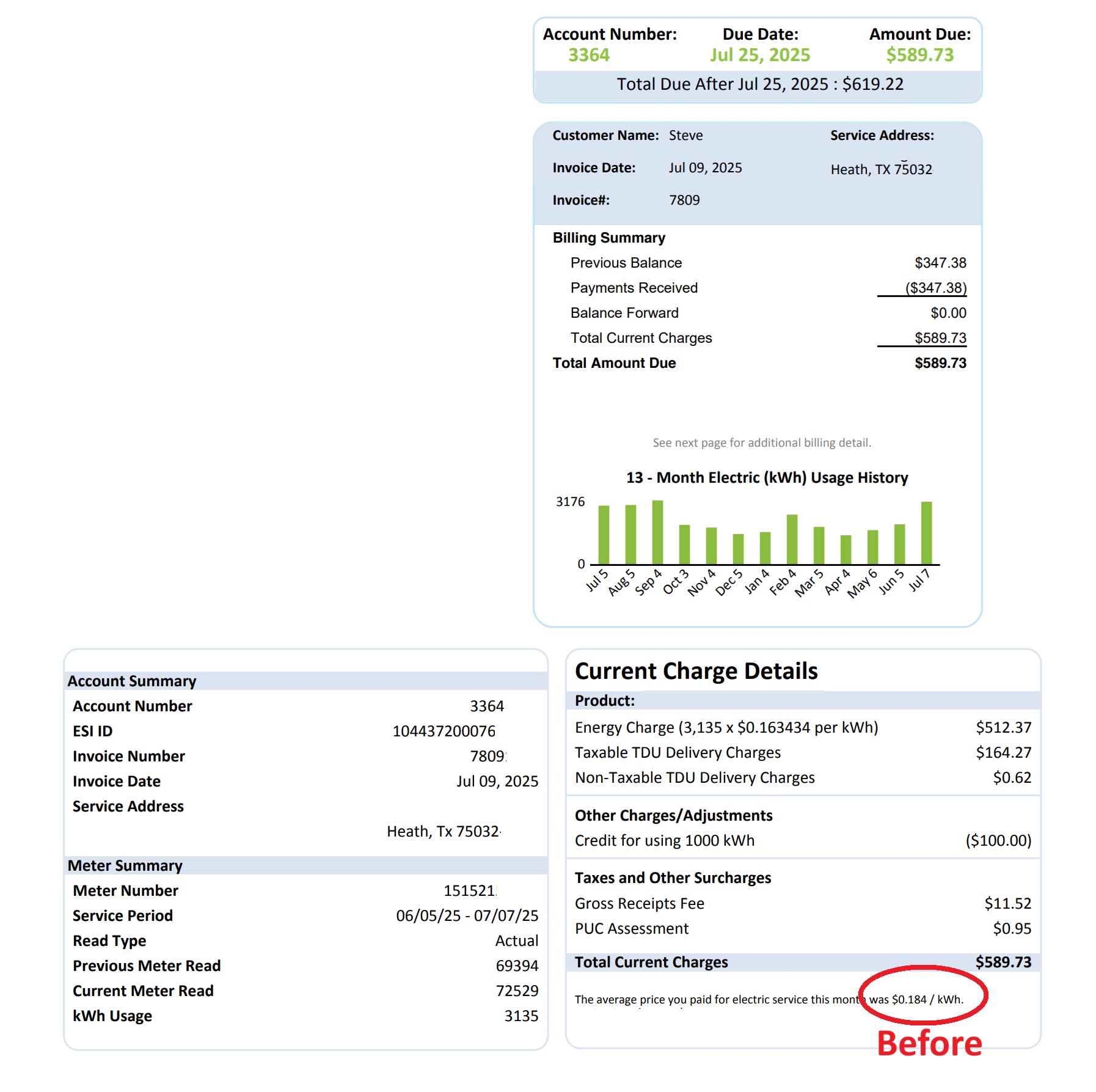This screenshot has width=1096, height=1092.
Task: Click the Amount Due value $589.73 in header
Action: pos(919,55)
